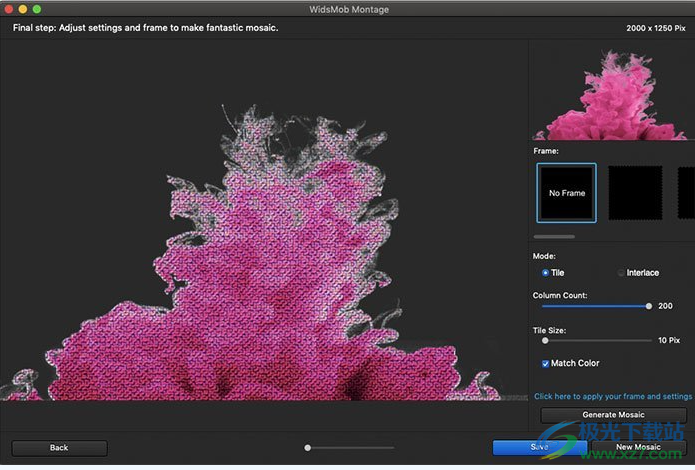Viewport: 695px width, 470px height.
Task: Close the WidsMob Montage window
Action: click(9, 9)
